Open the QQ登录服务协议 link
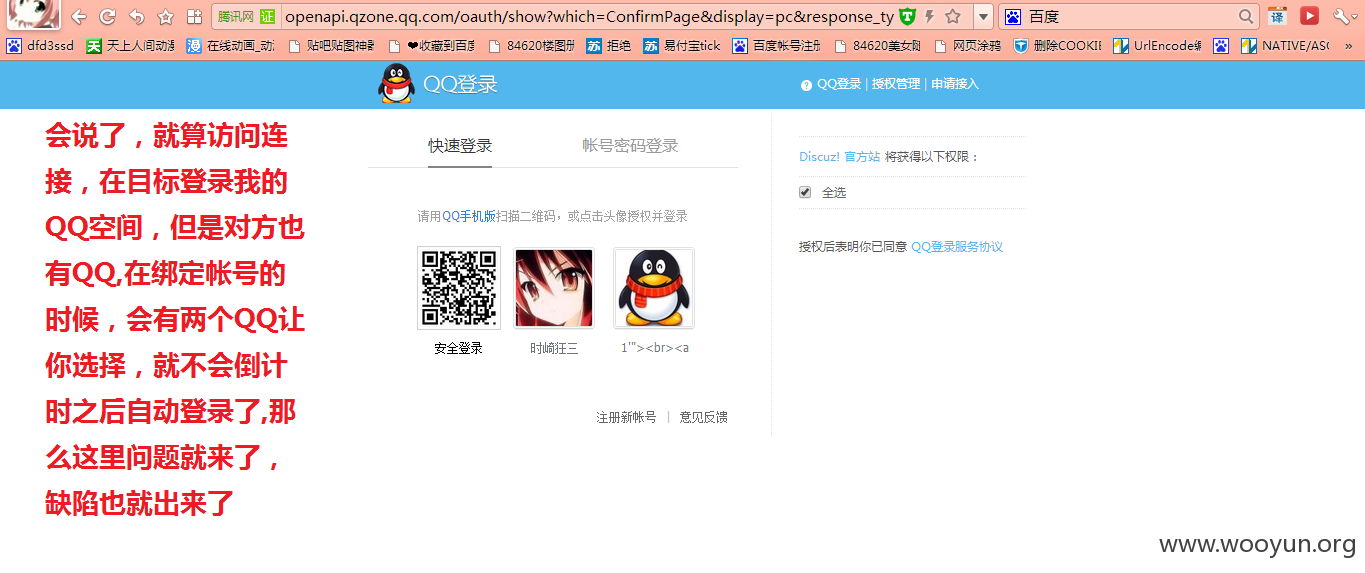Viewport: 1365px width, 573px height. (x=957, y=247)
